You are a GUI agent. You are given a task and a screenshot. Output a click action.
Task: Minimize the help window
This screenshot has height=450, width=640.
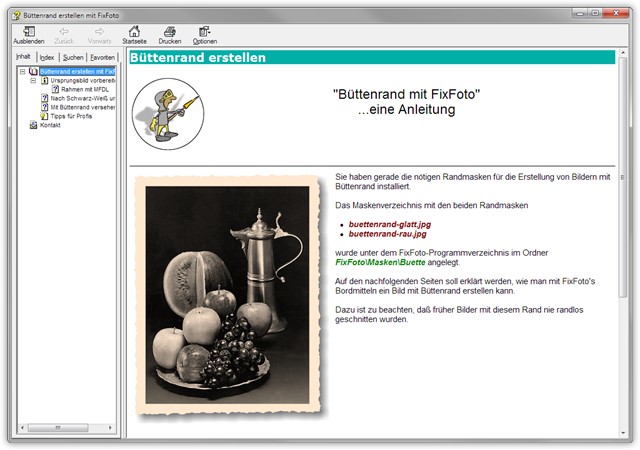[x=580, y=13]
